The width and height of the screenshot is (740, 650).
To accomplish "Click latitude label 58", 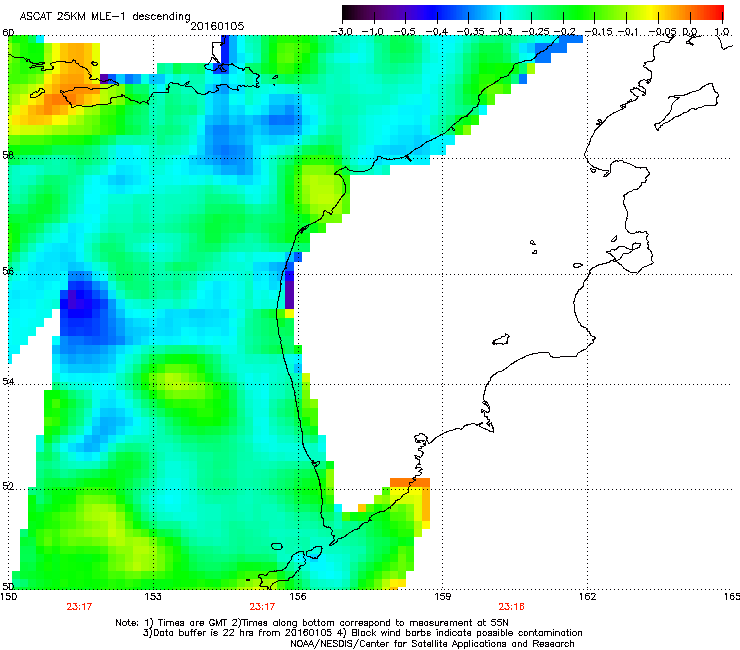I will [x=8, y=155].
